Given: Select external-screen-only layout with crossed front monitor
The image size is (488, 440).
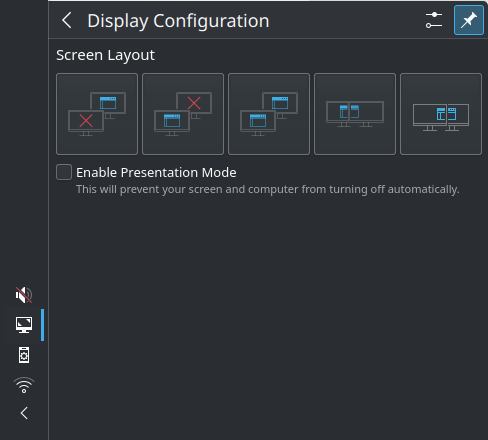Looking at the screenshot, I should click(x=97, y=114).
